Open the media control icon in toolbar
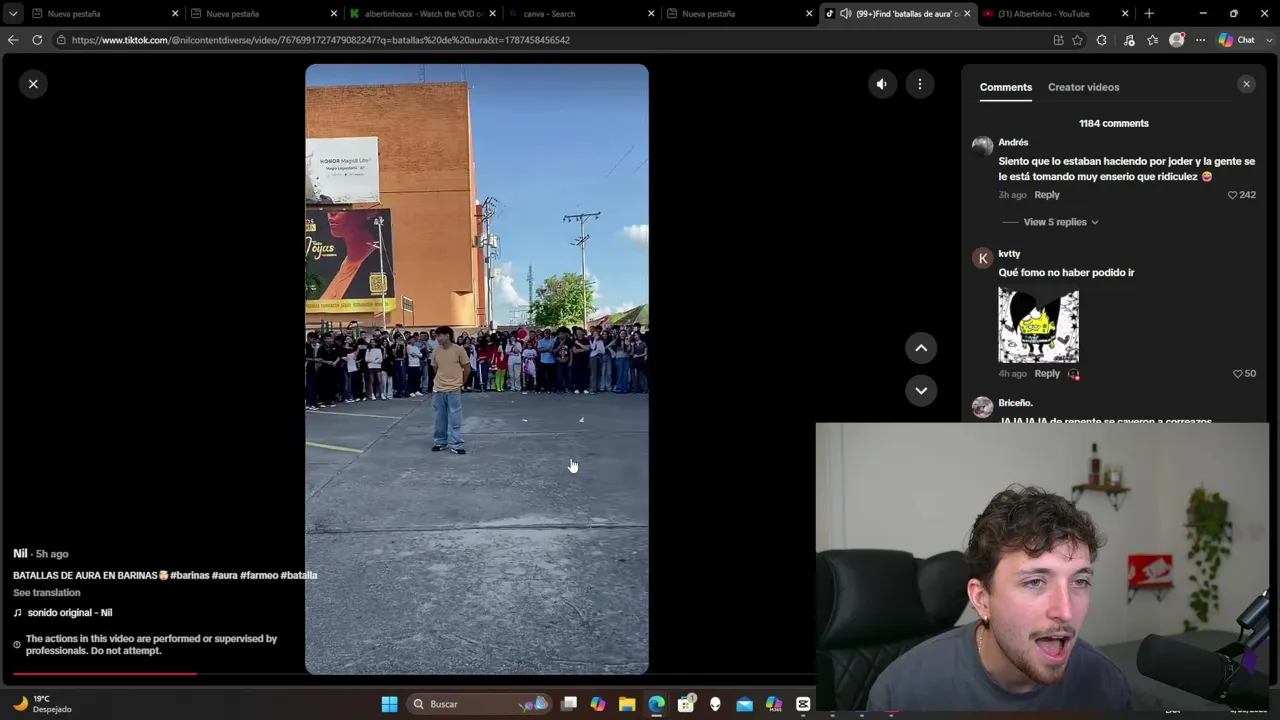The width and height of the screenshot is (1280, 720). (x=1129, y=40)
